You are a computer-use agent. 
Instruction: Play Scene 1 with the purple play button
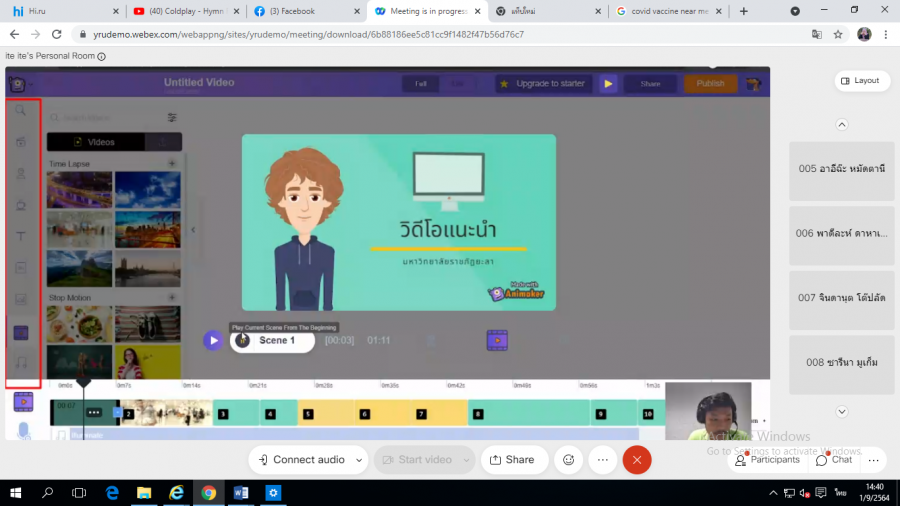213,340
